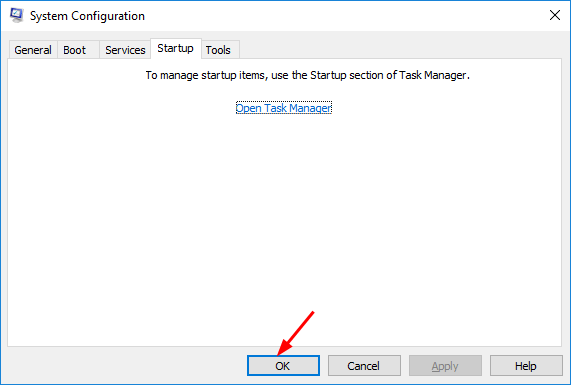The height and width of the screenshot is (385, 571).
Task: Open the Boot tab
Action: point(75,50)
